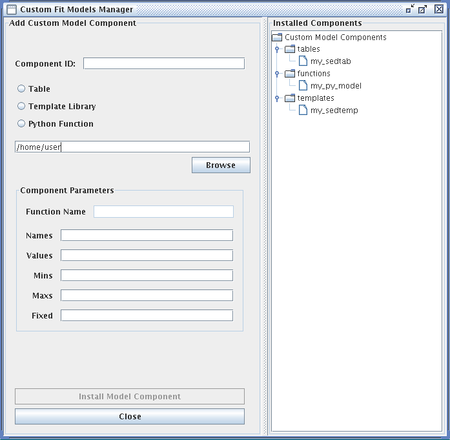Image resolution: width=450 pixels, height=440 pixels.
Task: Click the window icon in title bar
Action: [12, 9]
